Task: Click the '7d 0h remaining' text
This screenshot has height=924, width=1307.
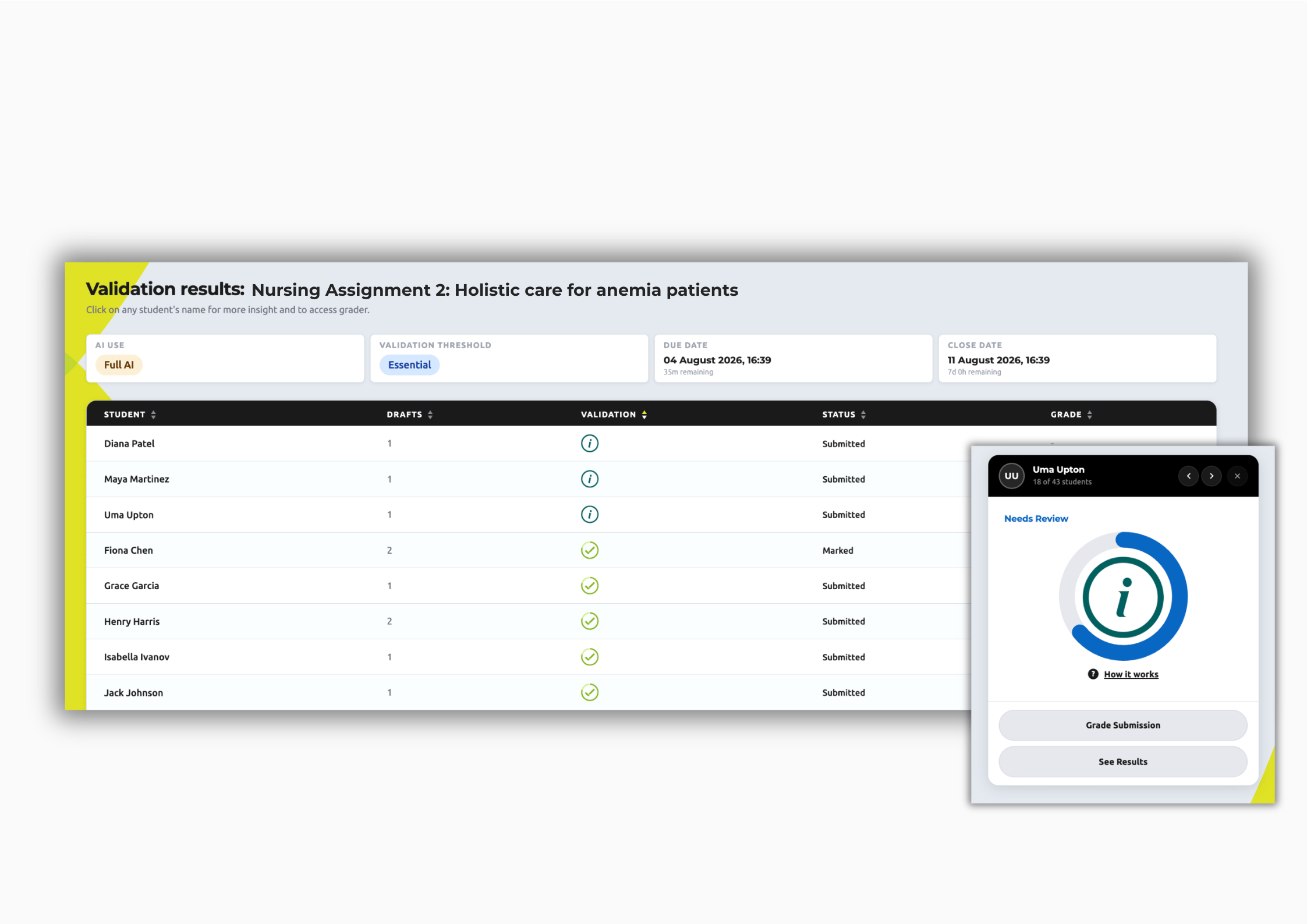Action: (x=974, y=372)
